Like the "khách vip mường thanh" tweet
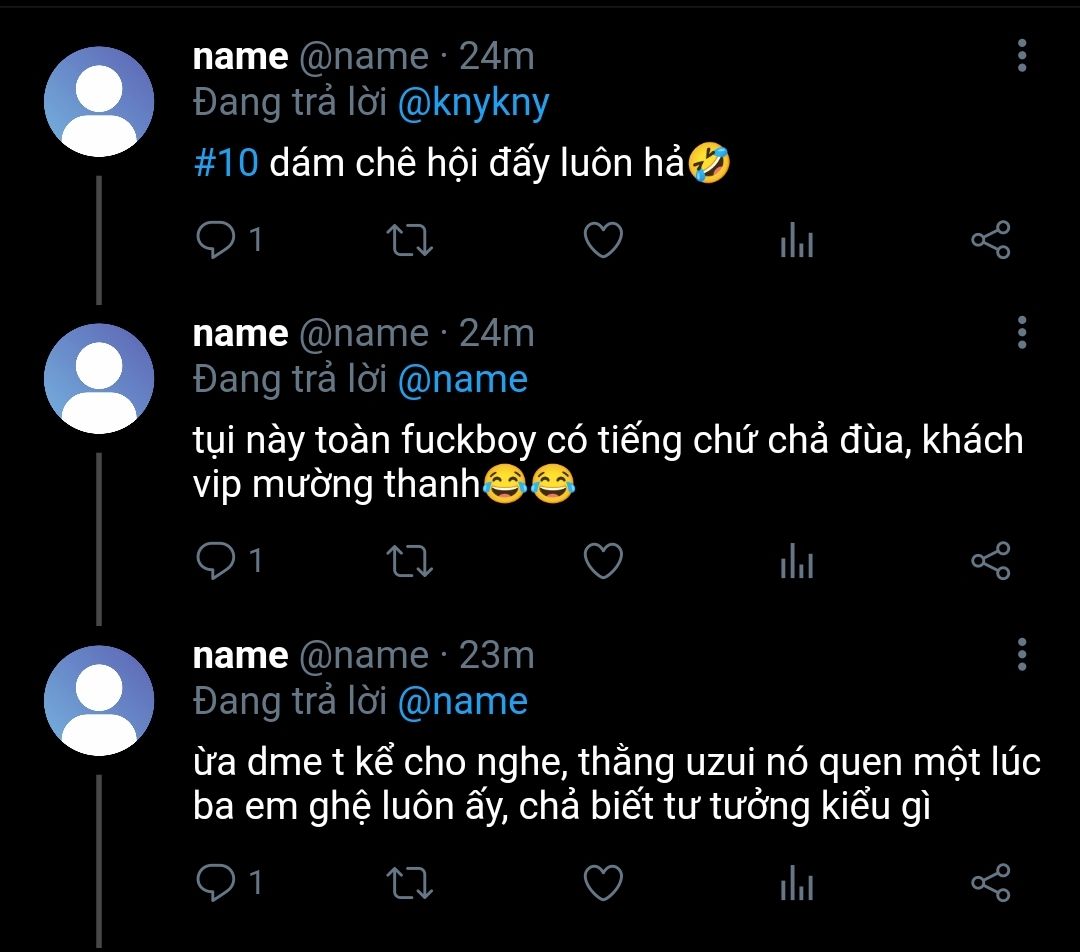 click(x=603, y=561)
